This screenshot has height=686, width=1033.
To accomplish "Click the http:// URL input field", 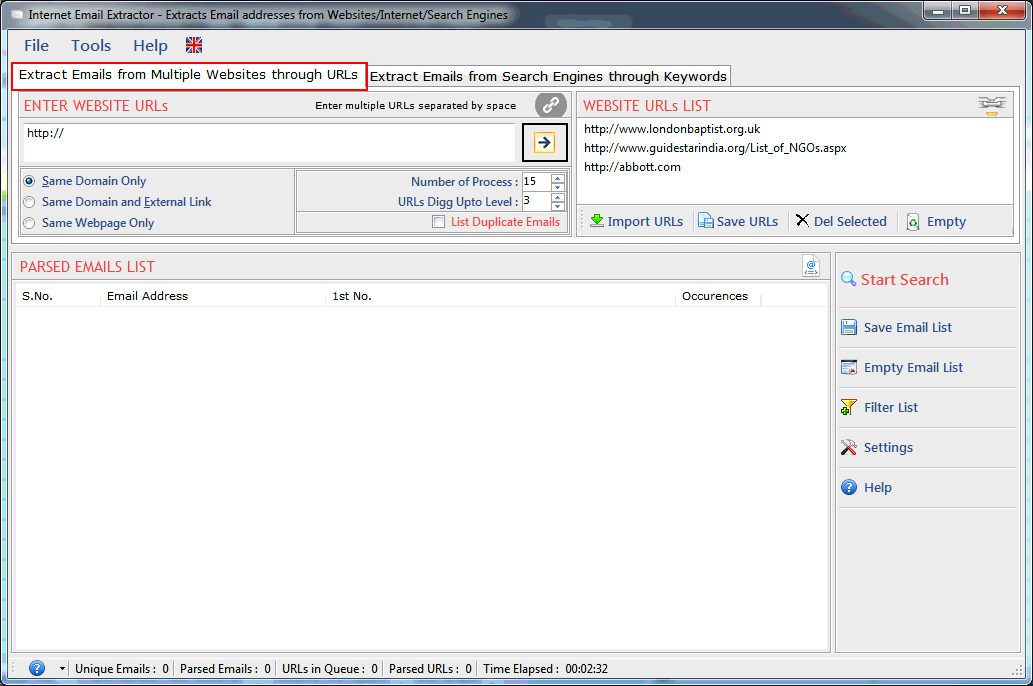I will click(x=269, y=142).
